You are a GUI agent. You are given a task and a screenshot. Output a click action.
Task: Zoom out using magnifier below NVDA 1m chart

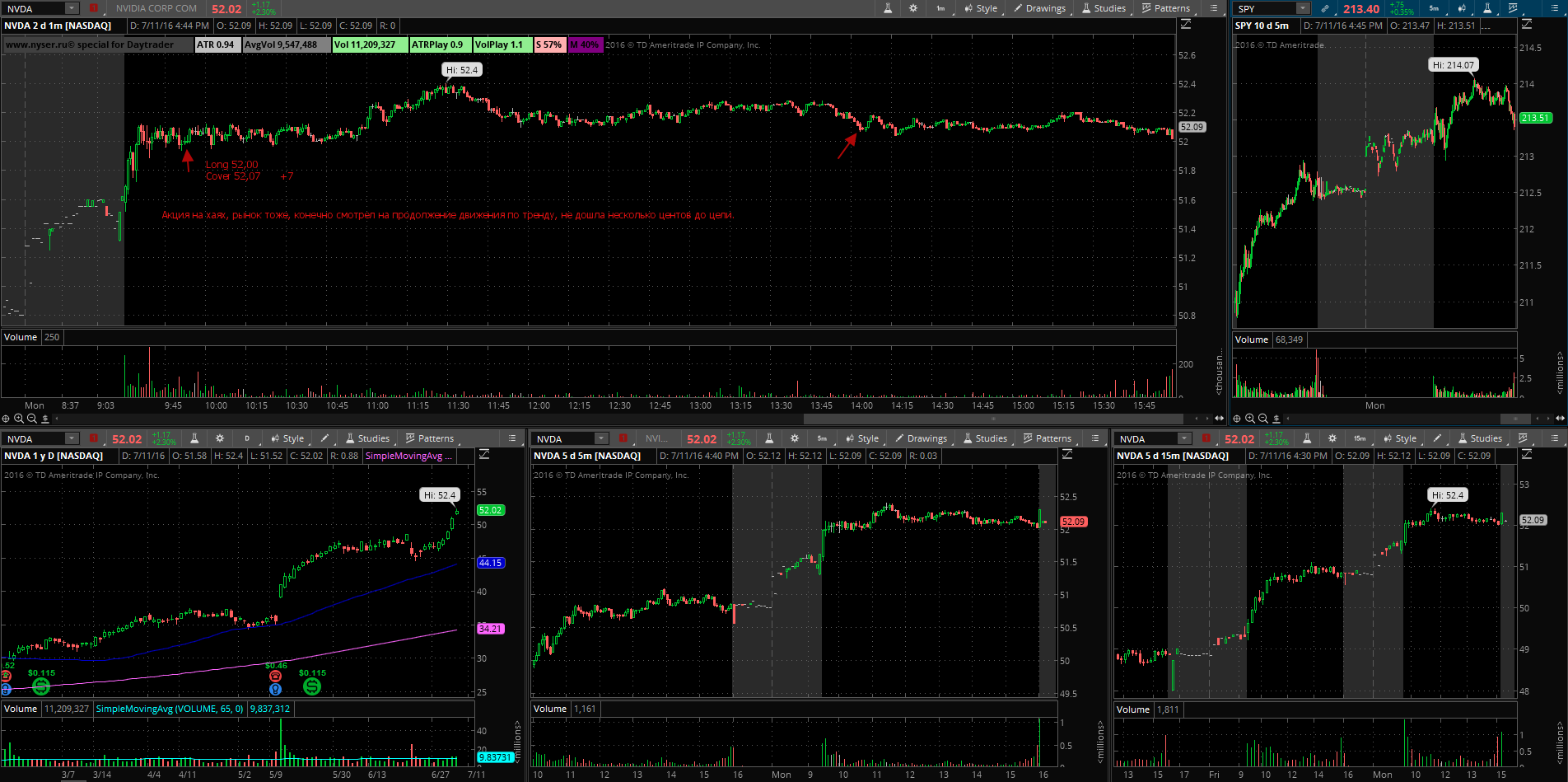(32, 419)
